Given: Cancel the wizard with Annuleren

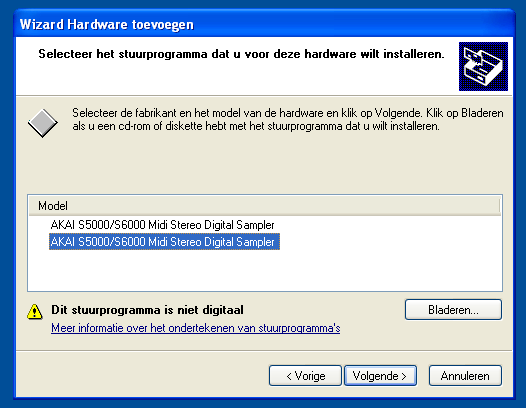Looking at the screenshot, I should tap(465, 376).
